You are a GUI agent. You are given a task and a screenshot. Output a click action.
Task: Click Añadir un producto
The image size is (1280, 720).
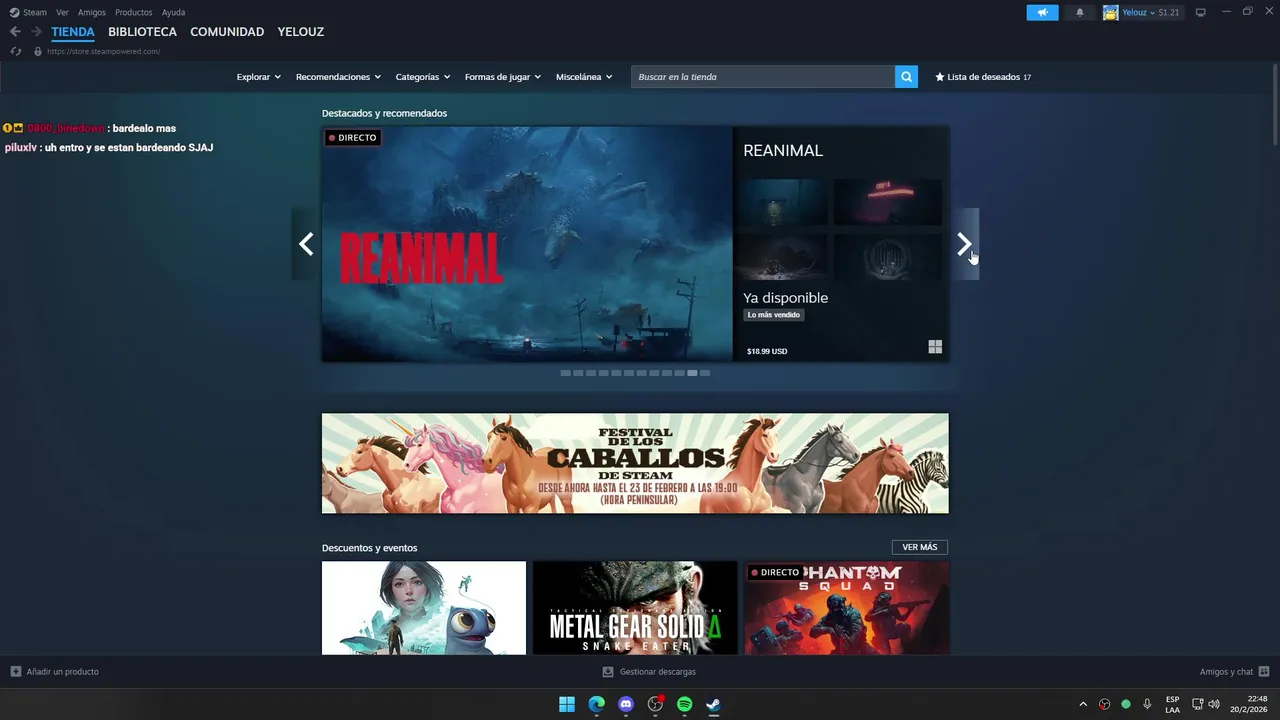[63, 672]
